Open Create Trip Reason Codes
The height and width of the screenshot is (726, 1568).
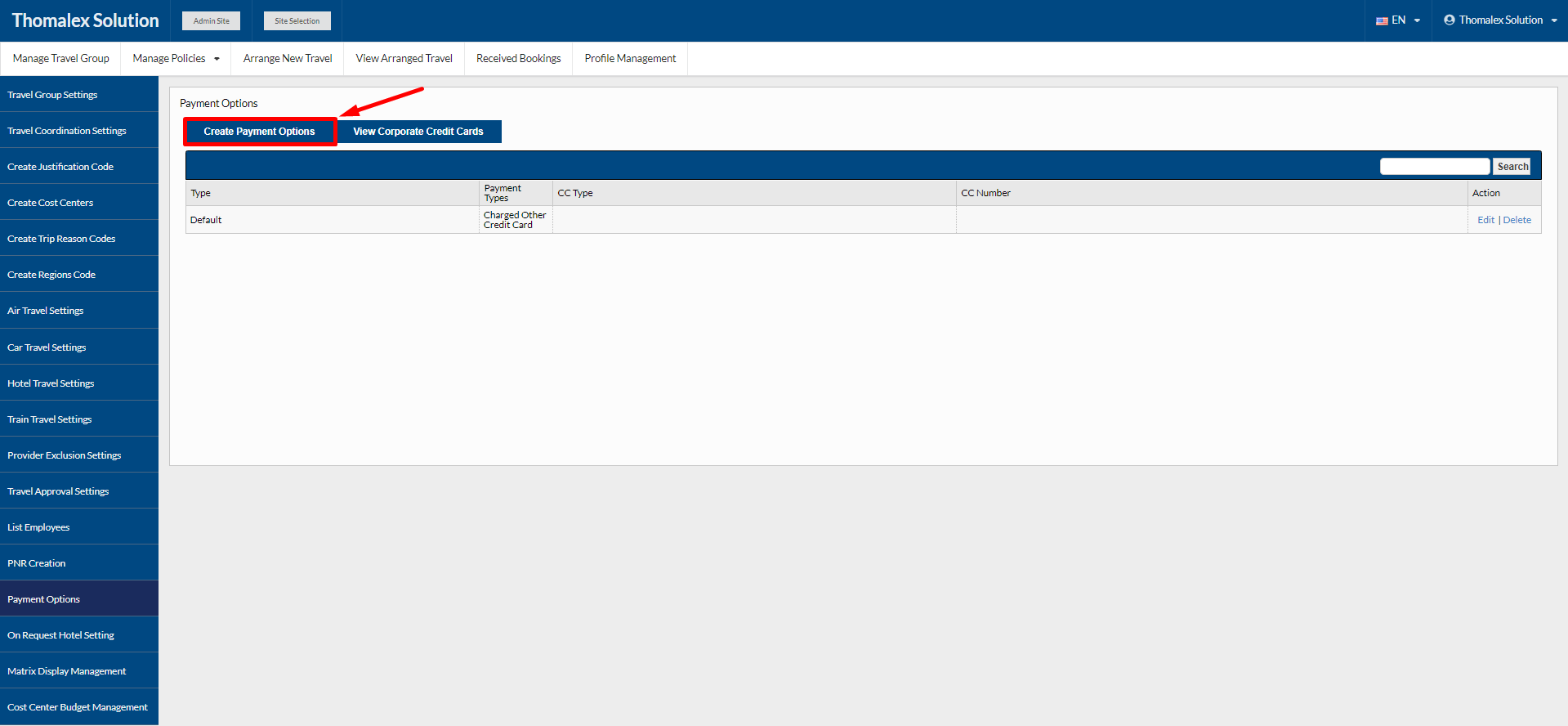[79, 239]
